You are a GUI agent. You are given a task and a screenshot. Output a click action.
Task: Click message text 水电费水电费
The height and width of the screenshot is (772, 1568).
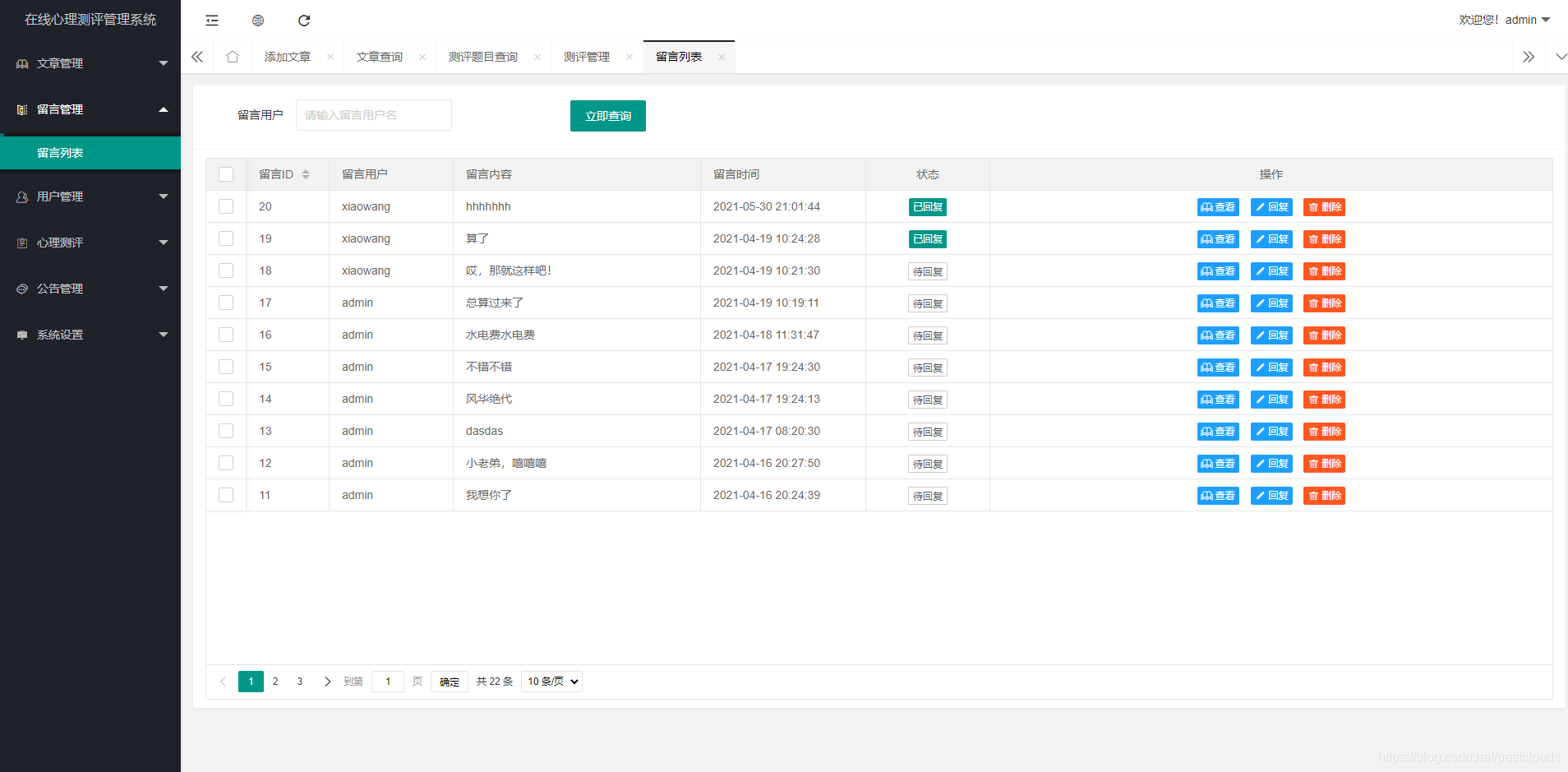[x=500, y=335]
